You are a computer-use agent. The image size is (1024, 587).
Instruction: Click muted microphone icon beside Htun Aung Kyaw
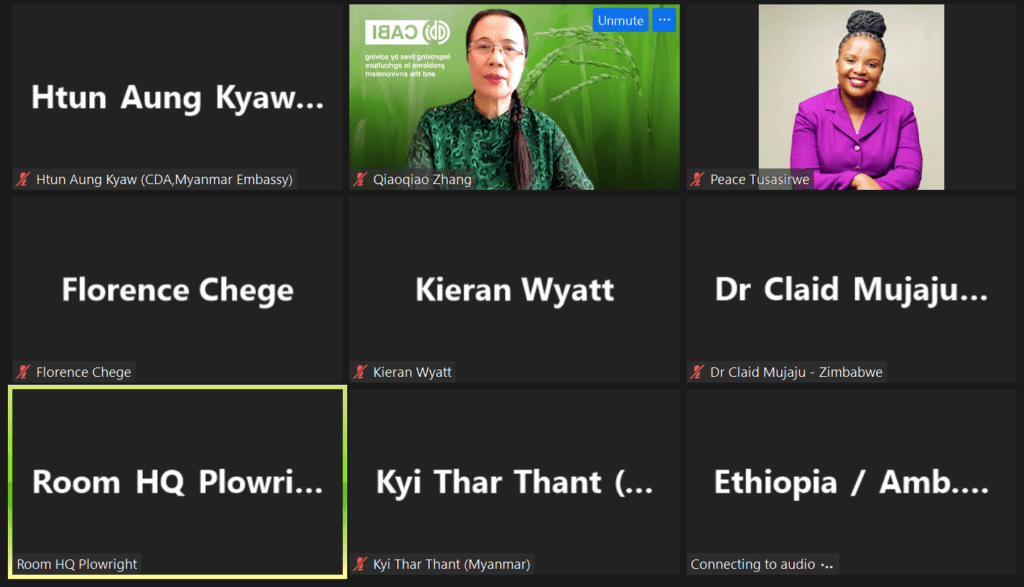(24, 179)
